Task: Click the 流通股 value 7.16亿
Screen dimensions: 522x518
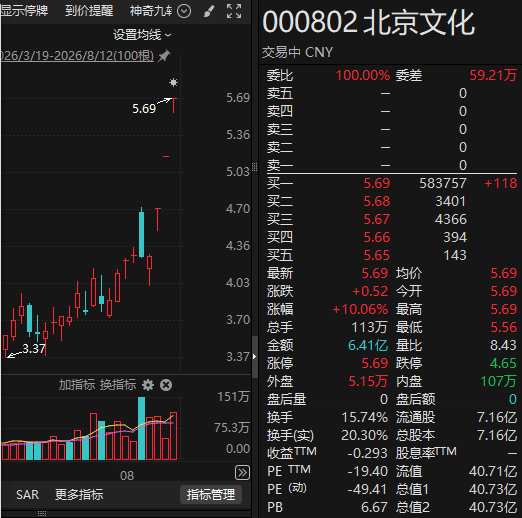Action: 497,417
